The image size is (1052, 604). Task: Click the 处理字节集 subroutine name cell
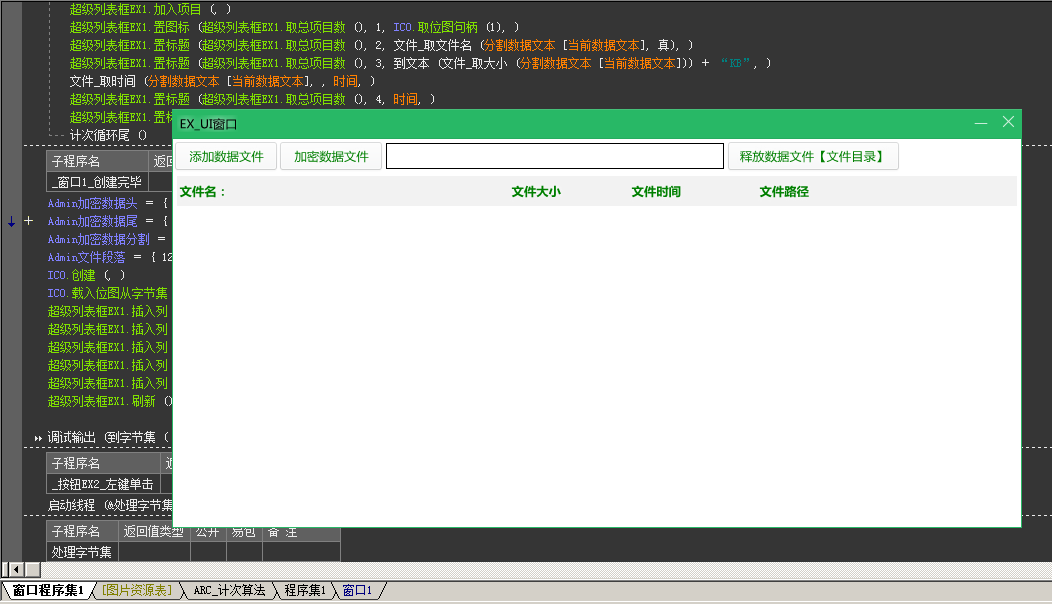coord(82,552)
